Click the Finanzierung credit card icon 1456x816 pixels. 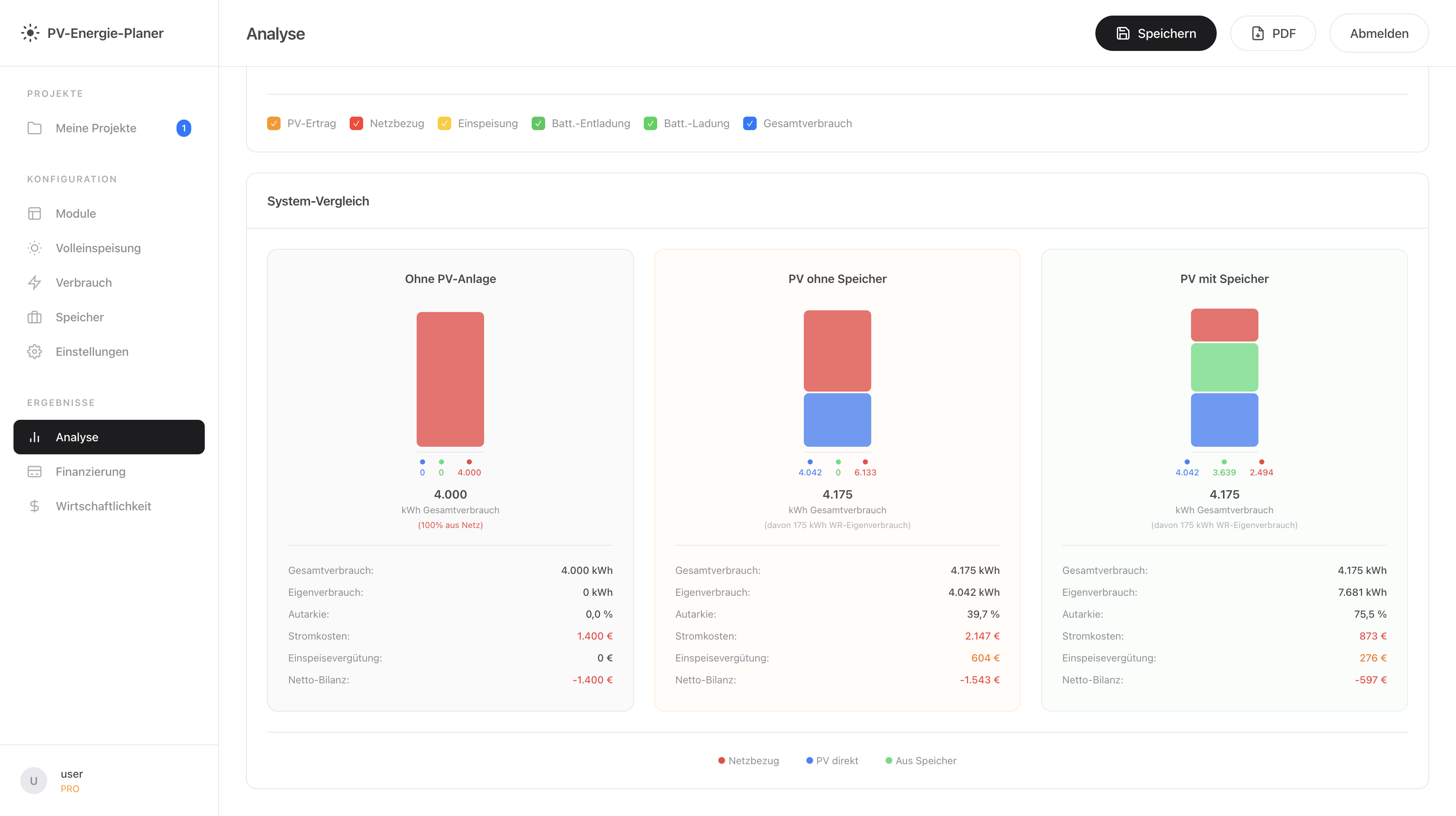point(35,472)
